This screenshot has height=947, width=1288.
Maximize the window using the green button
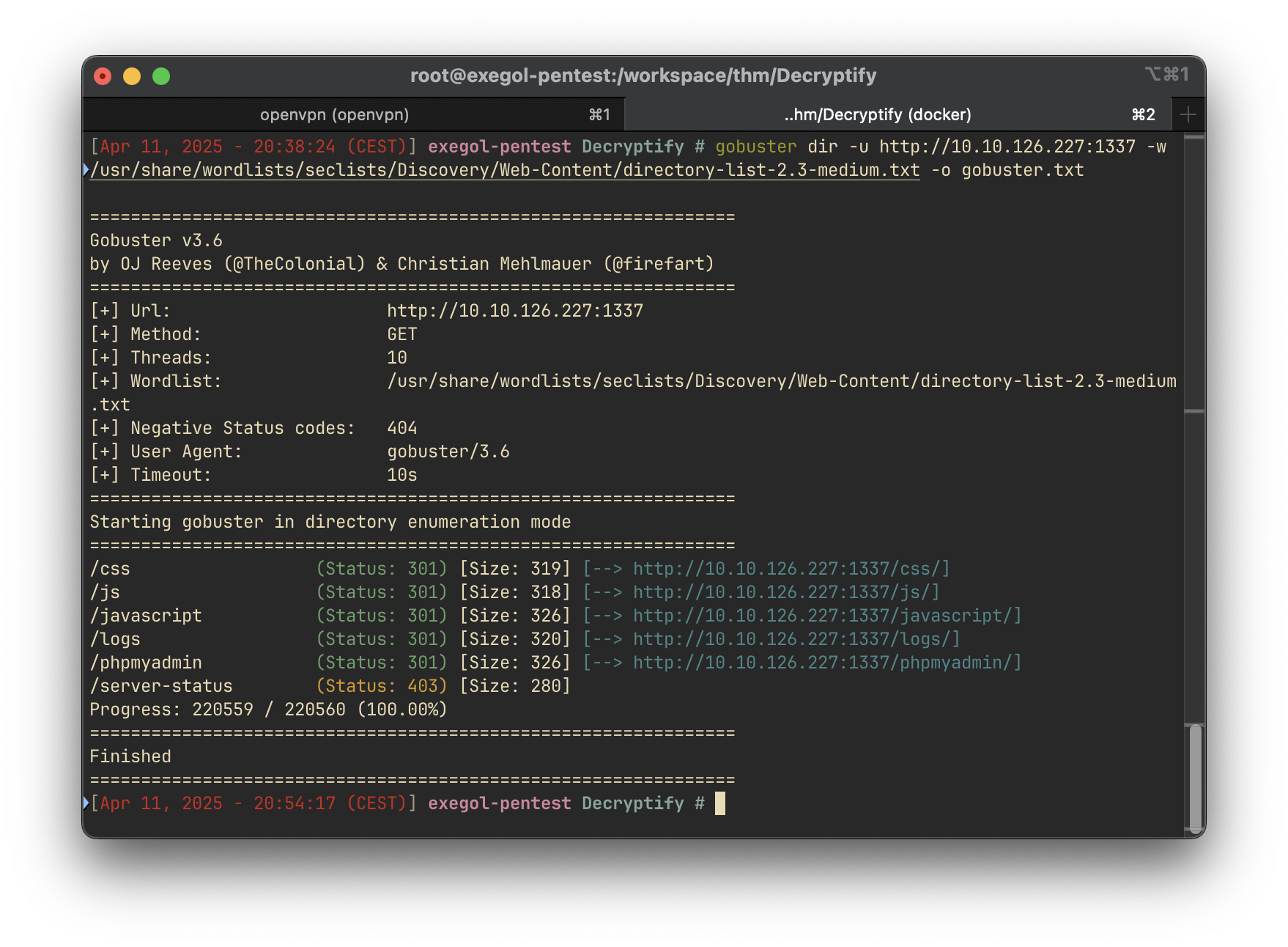tap(161, 76)
